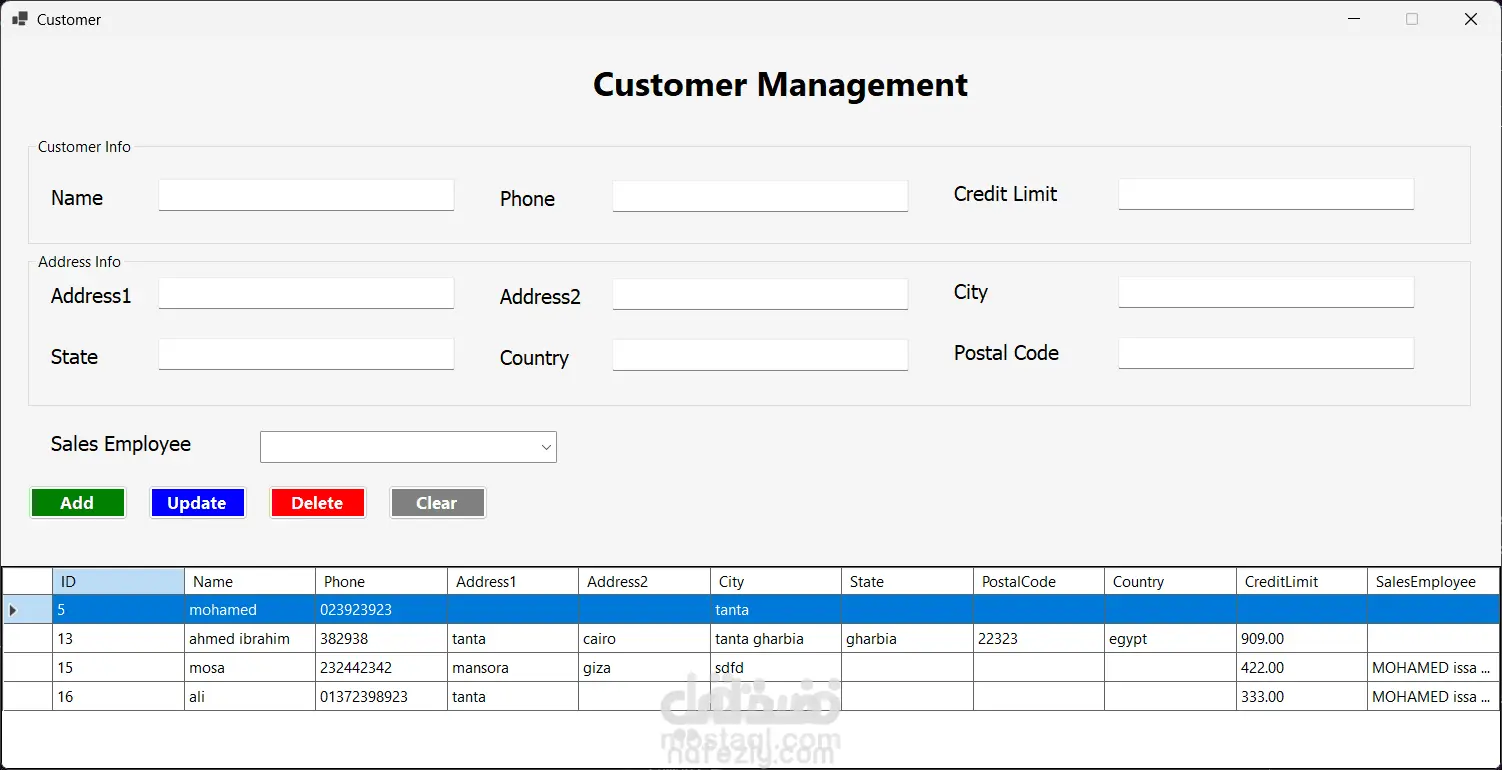The height and width of the screenshot is (770, 1502).
Task: Click the green Add button
Action: click(78, 503)
